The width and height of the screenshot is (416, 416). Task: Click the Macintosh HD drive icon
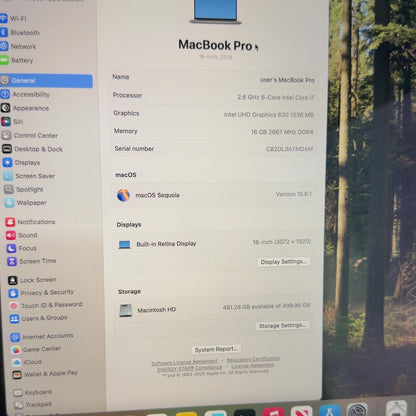(x=126, y=311)
